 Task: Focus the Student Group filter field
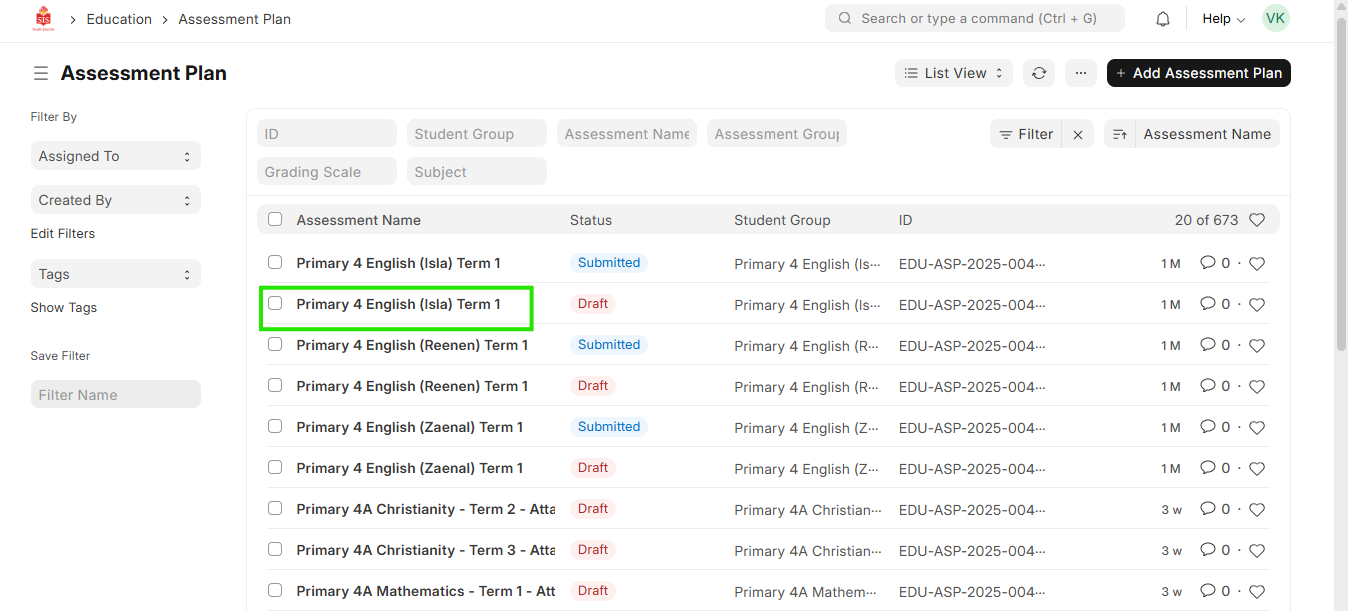tap(476, 134)
